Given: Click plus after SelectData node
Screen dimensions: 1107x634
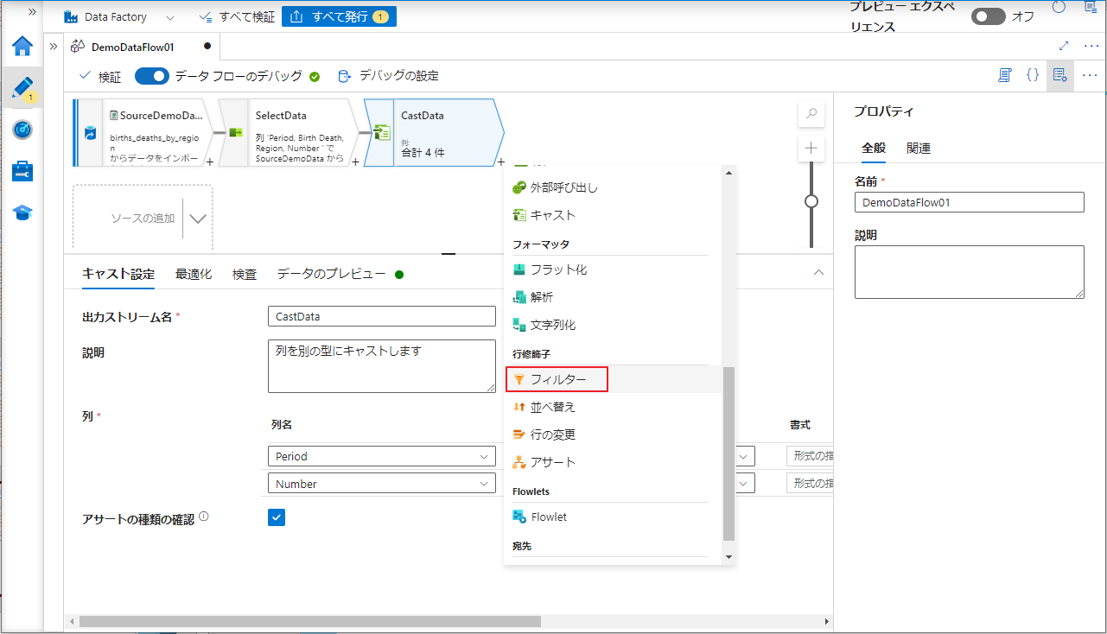Looking at the screenshot, I should pos(355,162).
